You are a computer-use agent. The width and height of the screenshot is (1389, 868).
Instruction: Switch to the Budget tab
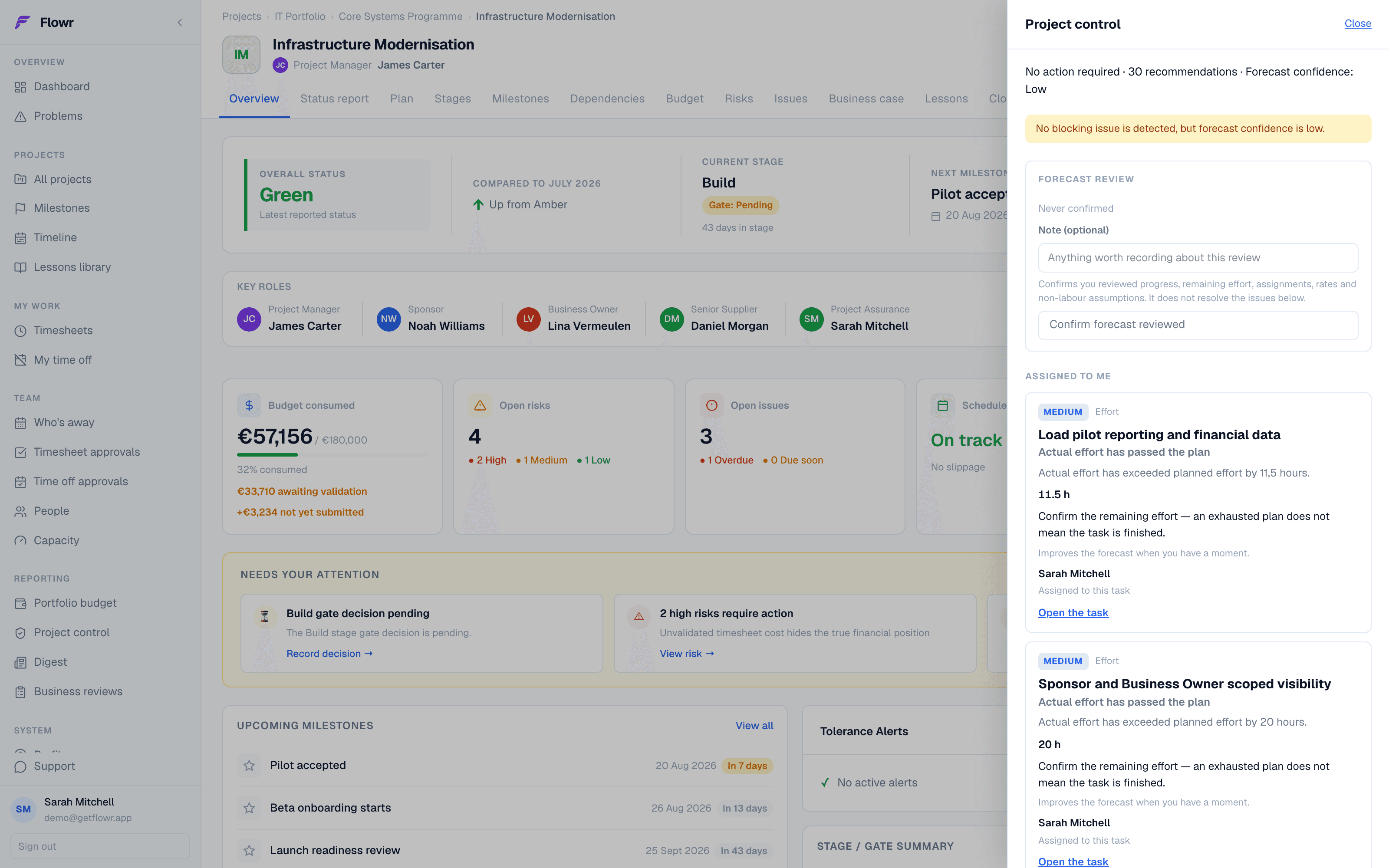coord(685,99)
